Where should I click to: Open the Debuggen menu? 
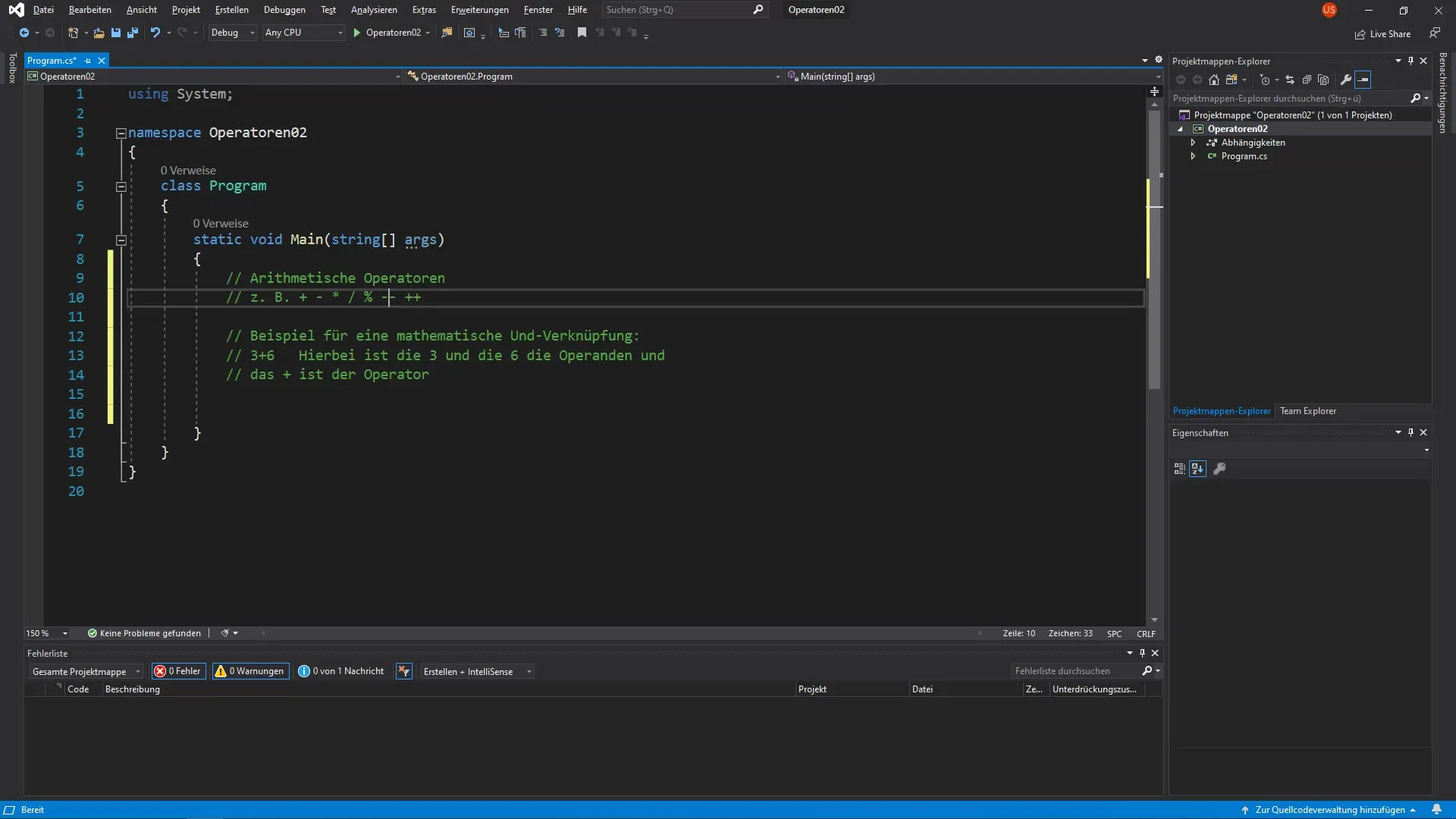tap(284, 10)
